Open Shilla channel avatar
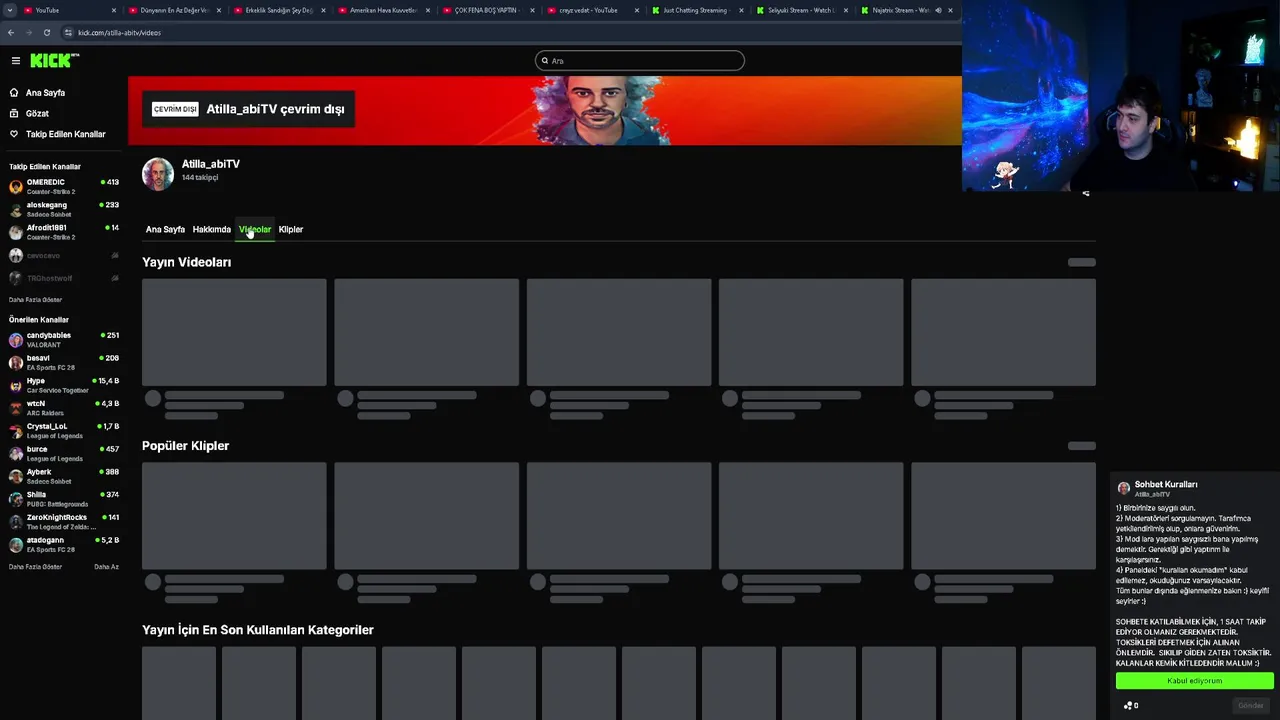The image size is (1280, 720). (15, 499)
